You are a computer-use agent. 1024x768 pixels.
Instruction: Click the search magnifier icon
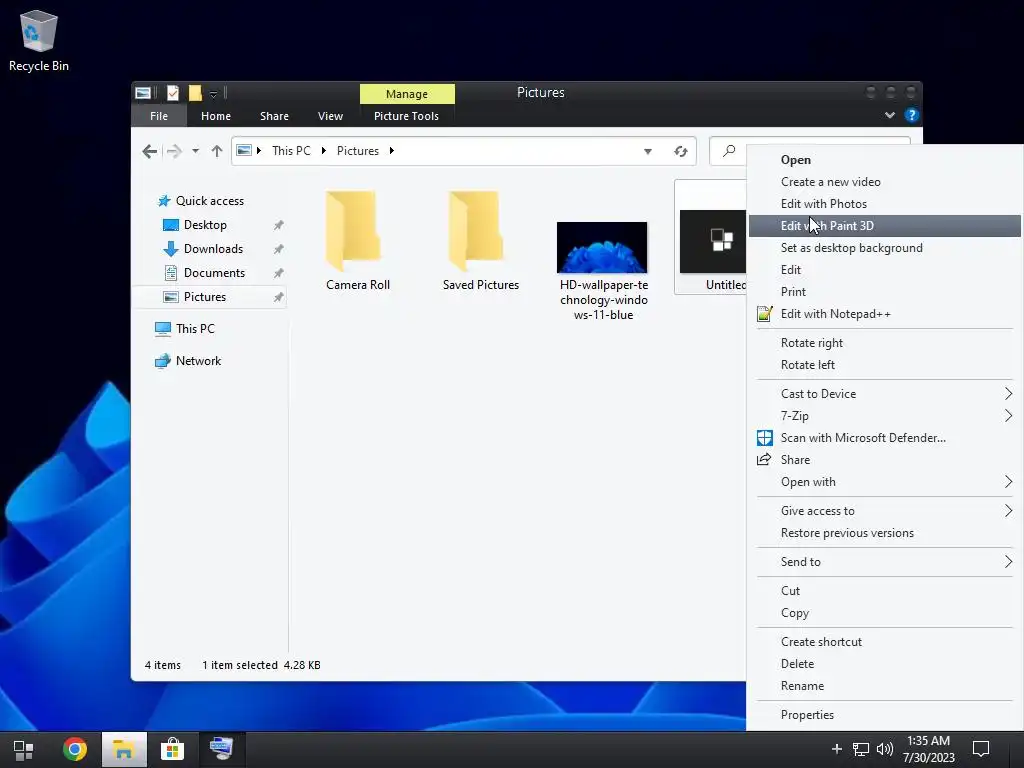(x=729, y=151)
